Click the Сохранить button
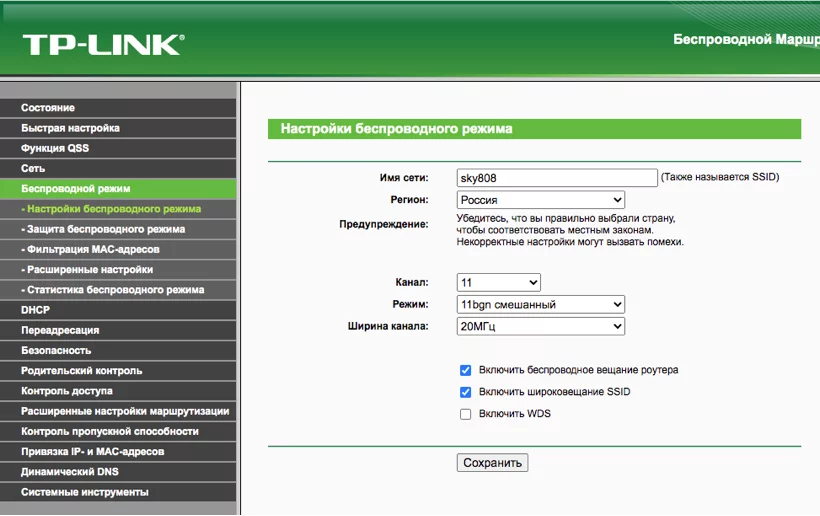The height and width of the screenshot is (516, 820). point(492,463)
